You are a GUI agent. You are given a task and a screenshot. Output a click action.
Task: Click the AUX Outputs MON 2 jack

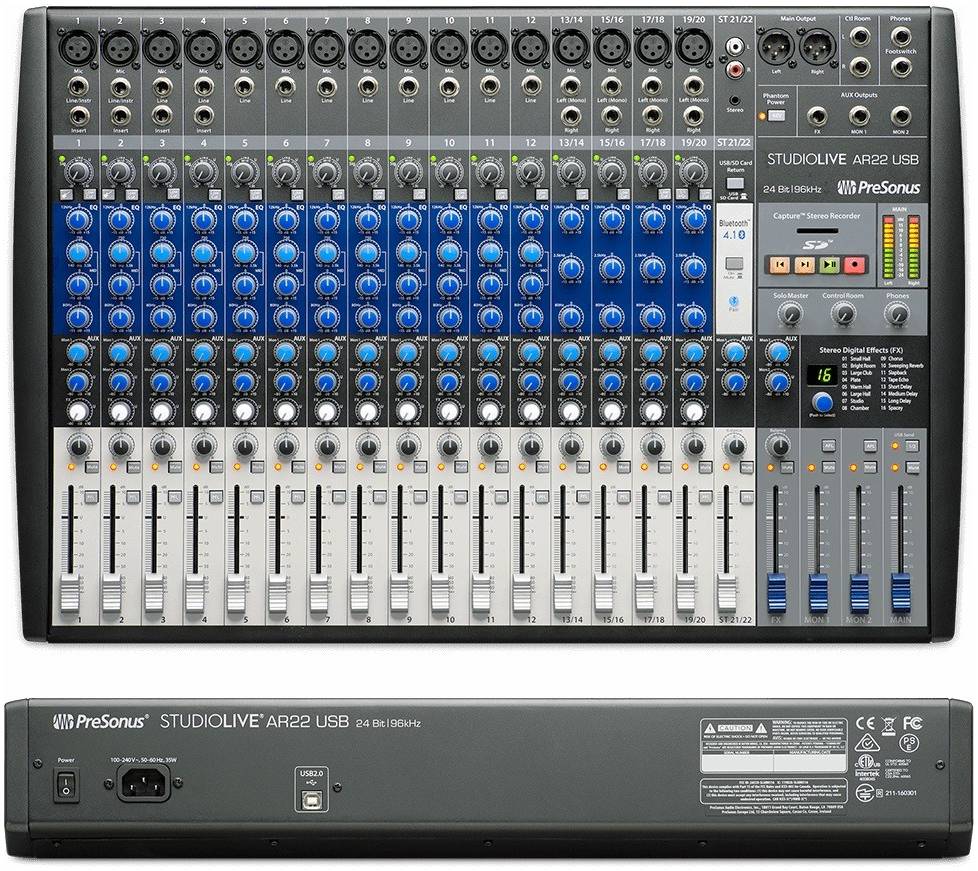[900, 116]
